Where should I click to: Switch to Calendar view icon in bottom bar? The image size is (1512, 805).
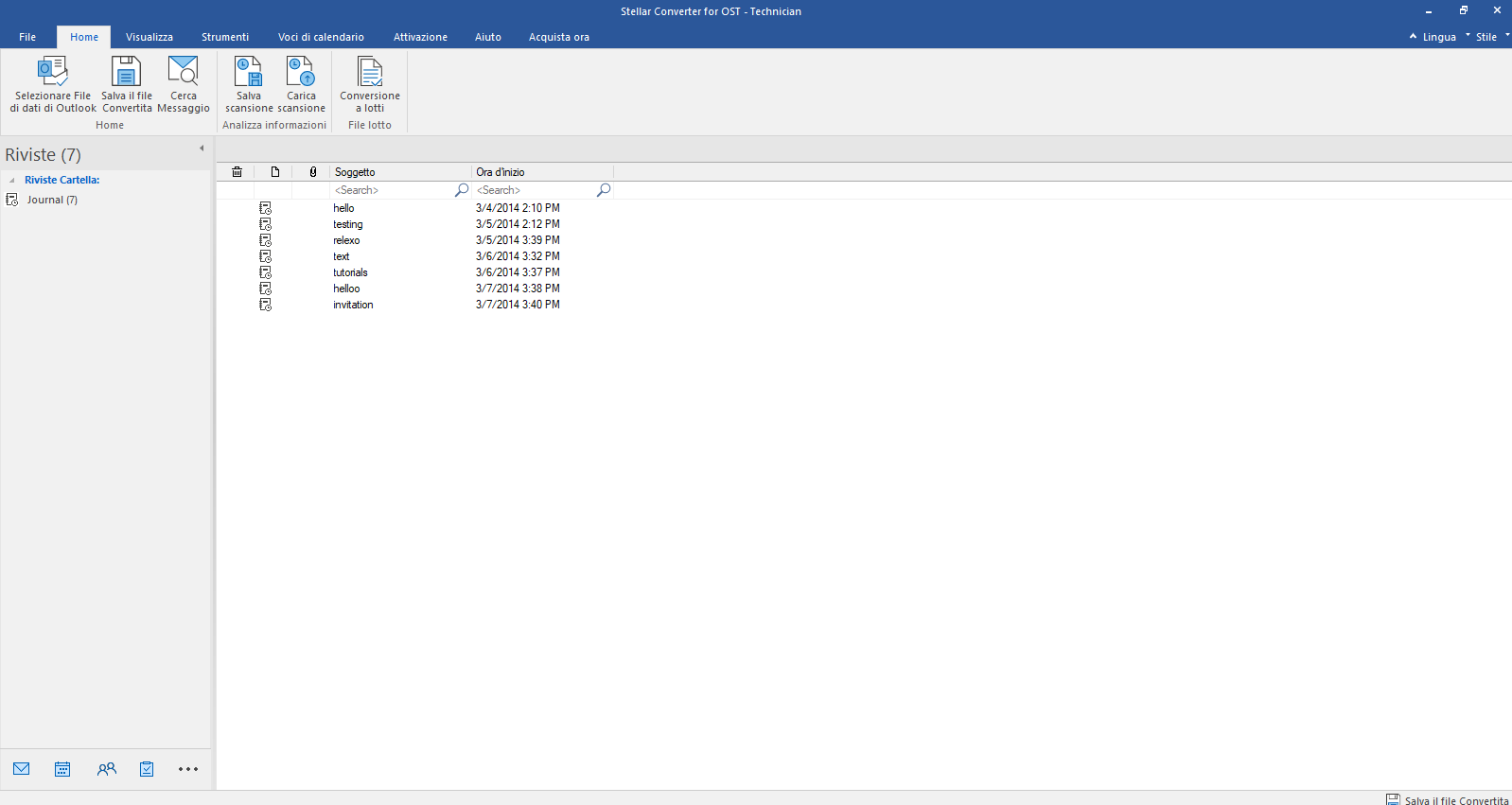pos(62,769)
